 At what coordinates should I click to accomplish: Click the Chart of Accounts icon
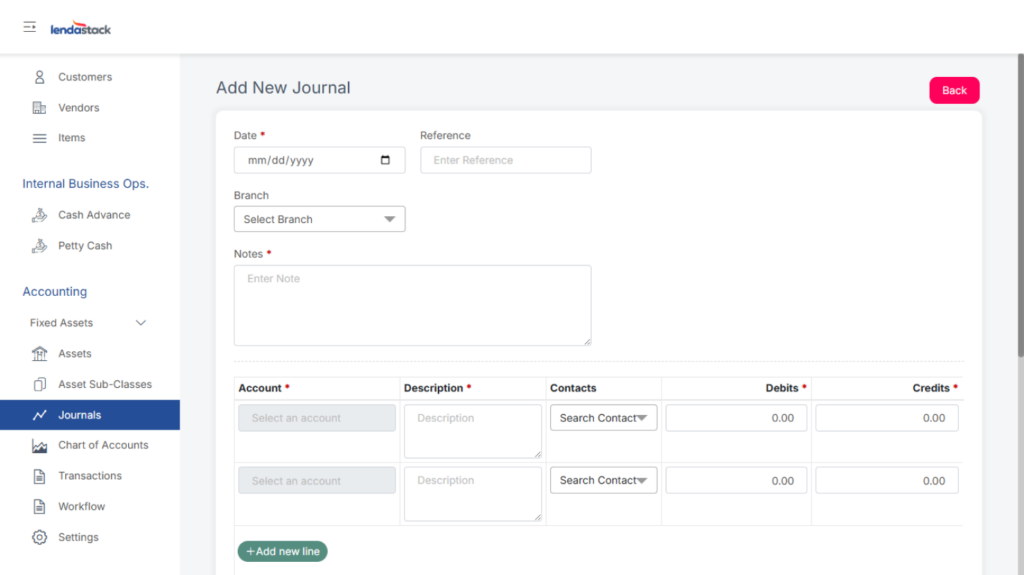click(x=40, y=446)
